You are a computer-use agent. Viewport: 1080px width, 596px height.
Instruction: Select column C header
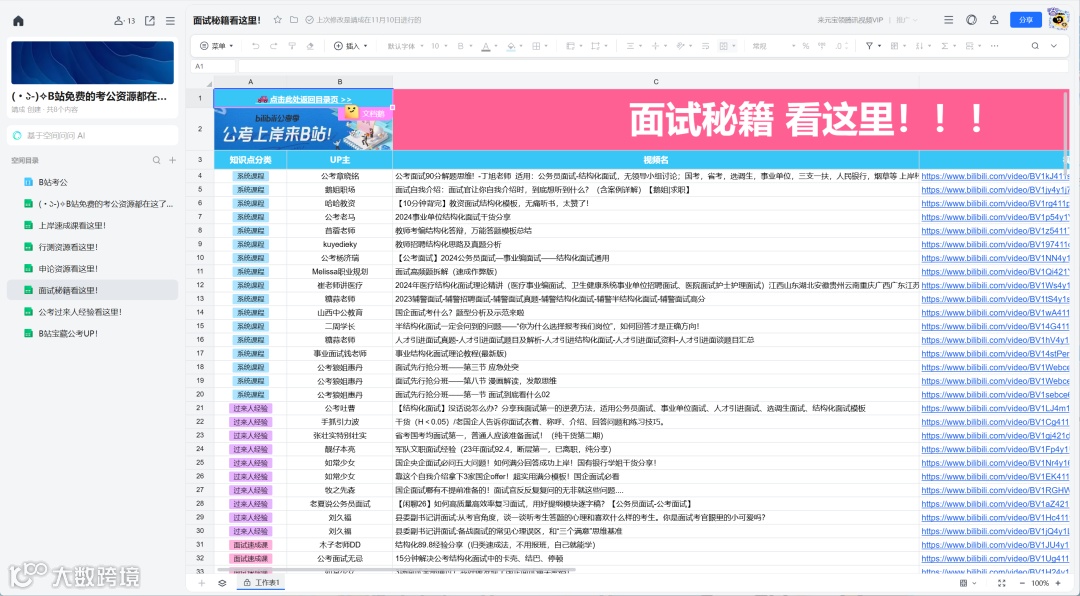[x=655, y=81]
